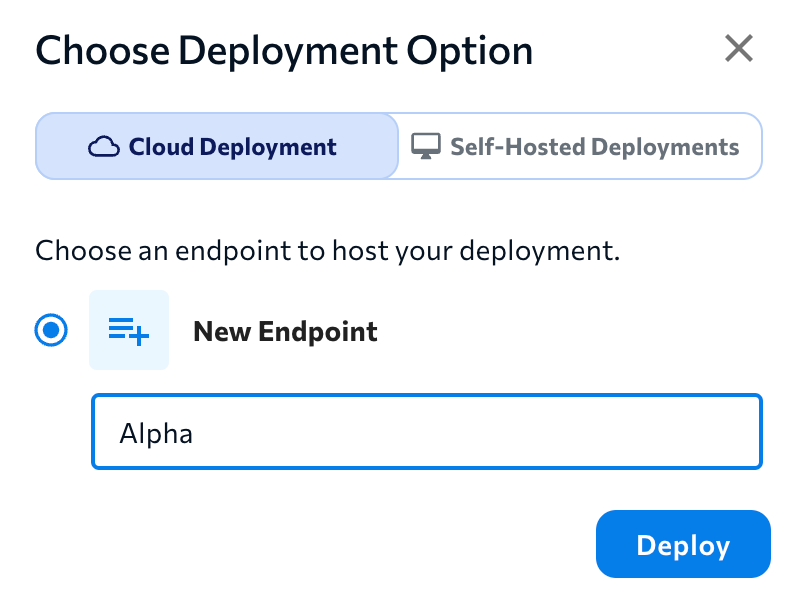
Task: Click the cloud icon in Cloud Deployment
Action: 103,148
